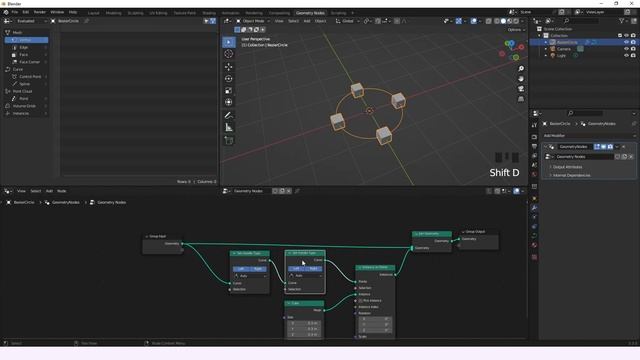Viewport: 640px width, 360px height.
Task: Disable Camera in renders toggle
Action: click(x=633, y=49)
